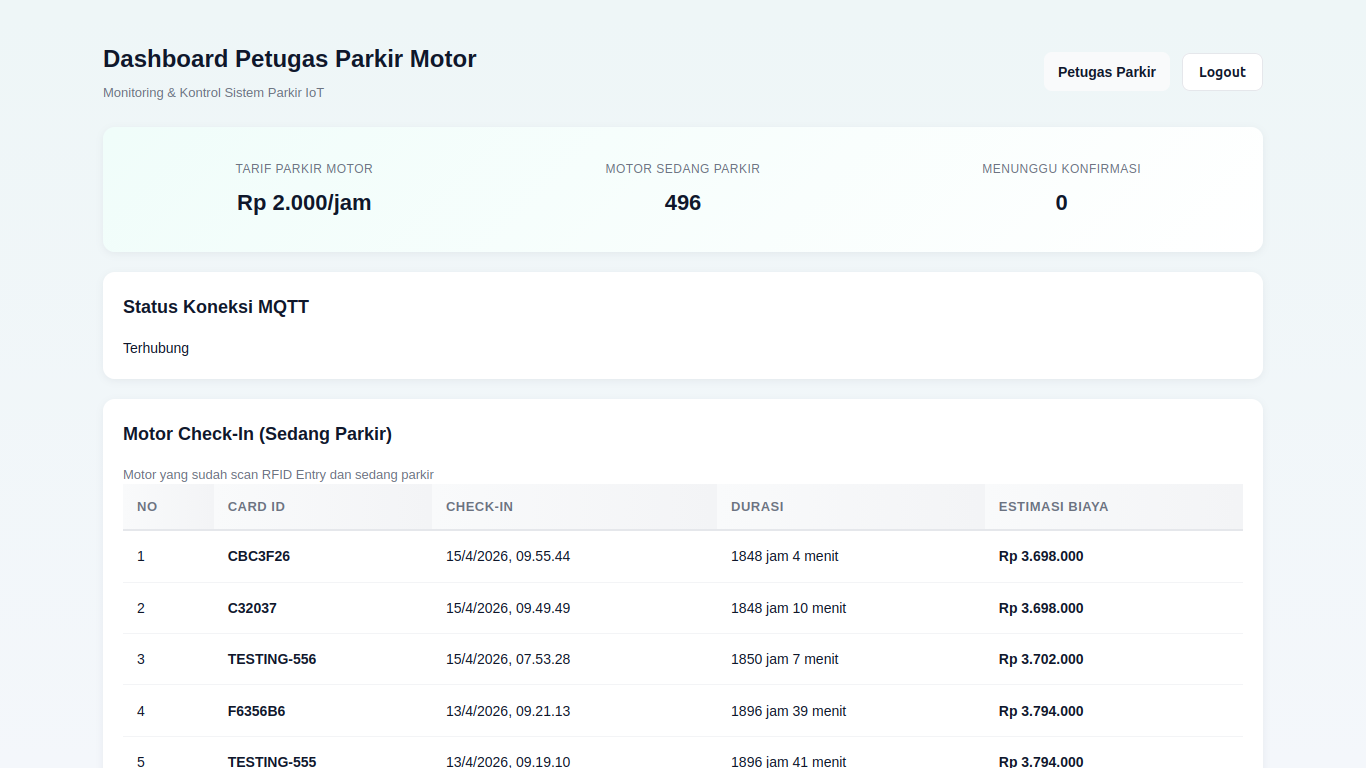Click duration 1896 jam 39 menit
The height and width of the screenshot is (768, 1366).
click(788, 711)
